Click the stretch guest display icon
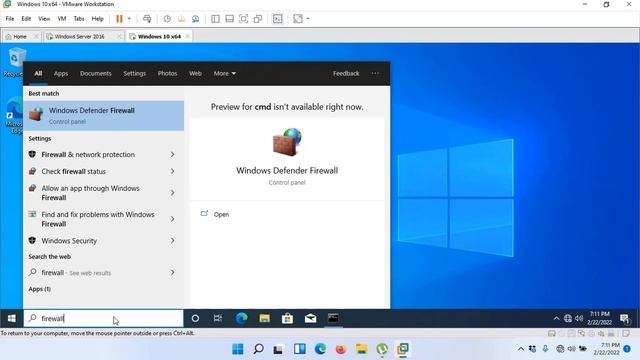Viewport: 640px width, 360px height. (x=298, y=19)
